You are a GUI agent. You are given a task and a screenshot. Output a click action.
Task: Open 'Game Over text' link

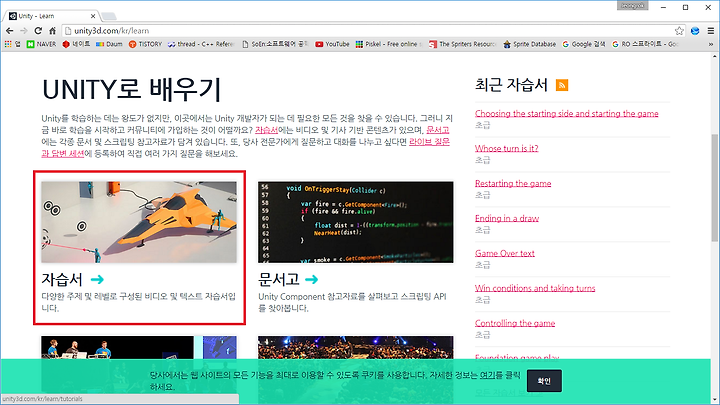[x=505, y=253]
